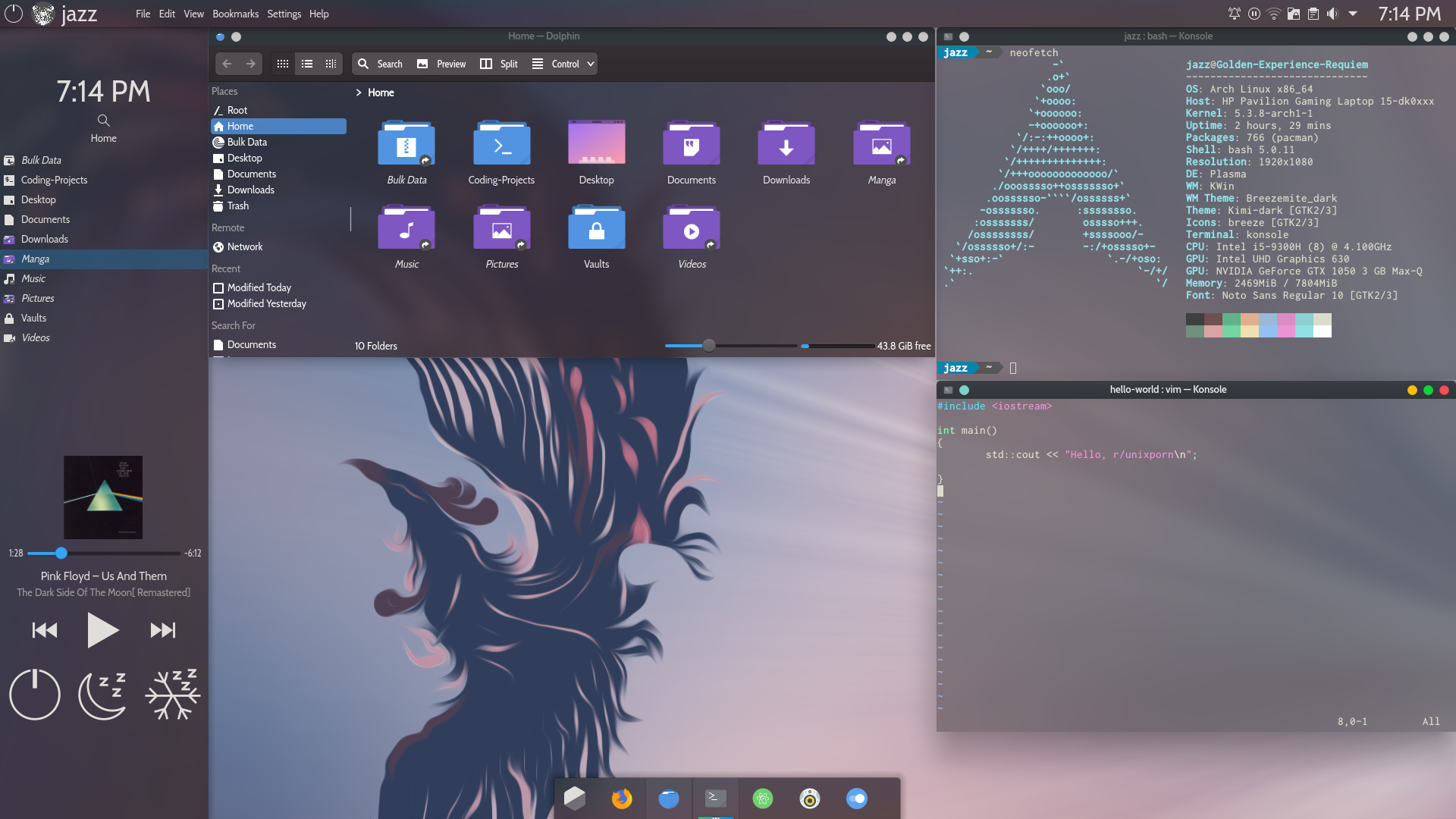
Task: Select Coding-Projects in left sidebar
Action: (x=104, y=180)
